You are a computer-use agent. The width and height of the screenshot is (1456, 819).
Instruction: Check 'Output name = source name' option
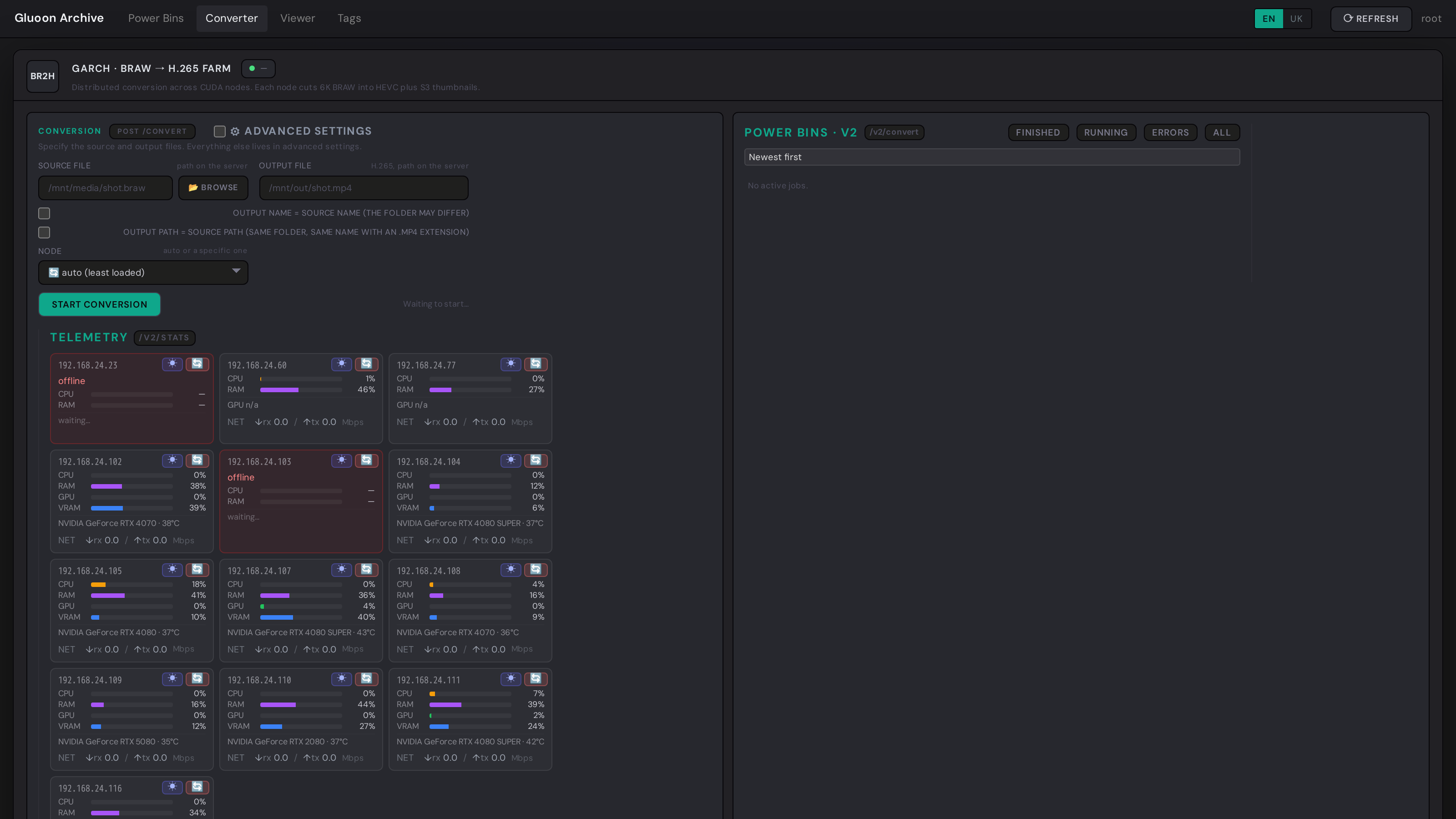point(44,213)
